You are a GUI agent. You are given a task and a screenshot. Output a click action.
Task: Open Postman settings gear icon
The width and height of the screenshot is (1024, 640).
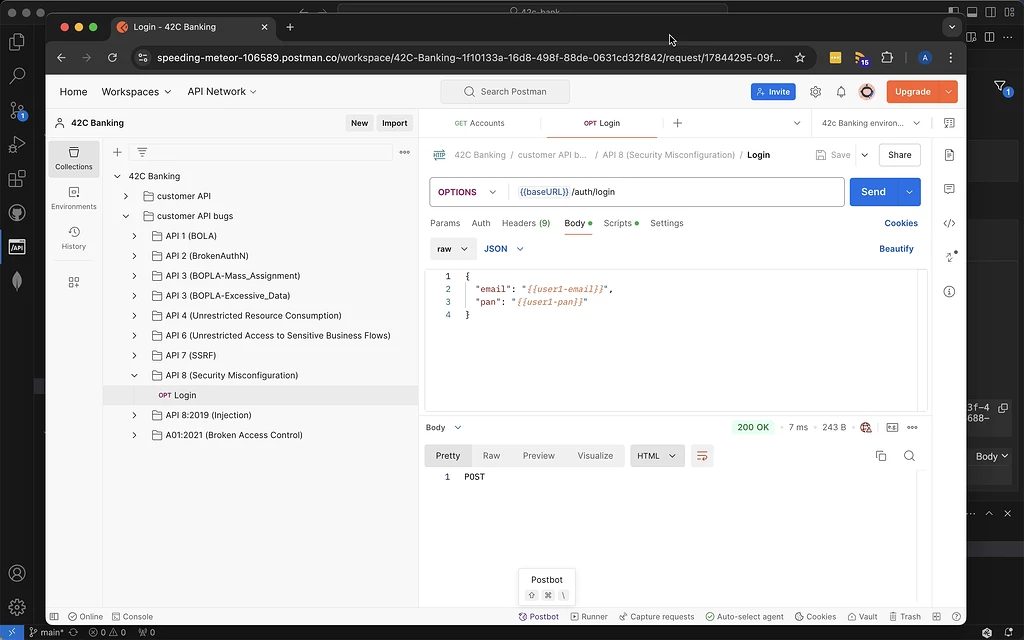(x=815, y=92)
